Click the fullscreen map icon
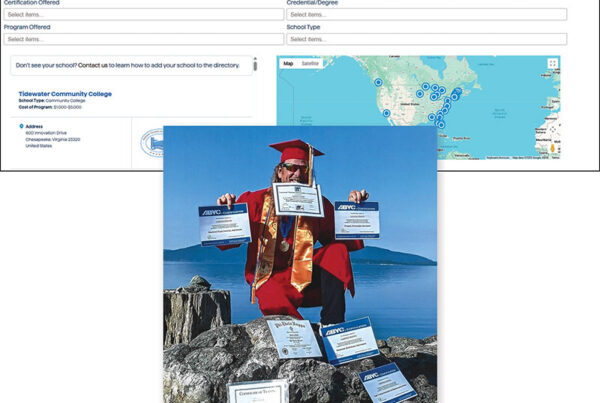Viewport: 600px width, 403px height. (552, 64)
